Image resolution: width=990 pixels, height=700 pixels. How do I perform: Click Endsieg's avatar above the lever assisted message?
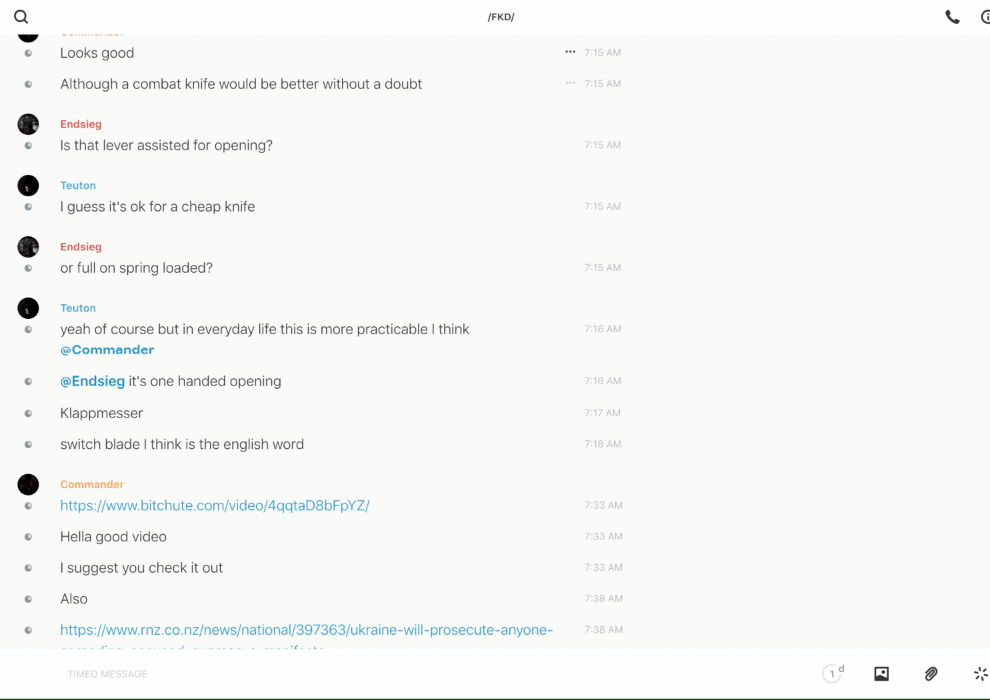pos(28,124)
